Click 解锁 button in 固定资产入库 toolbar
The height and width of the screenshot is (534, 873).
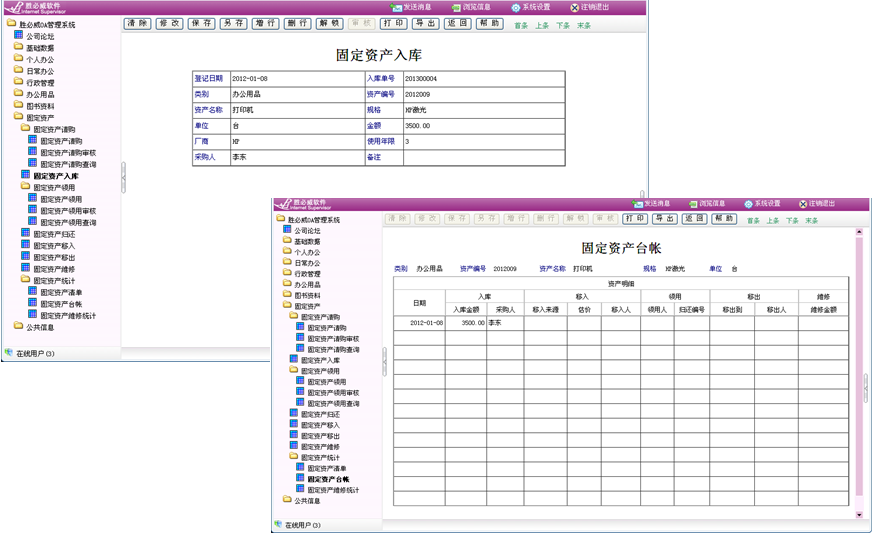click(x=330, y=23)
